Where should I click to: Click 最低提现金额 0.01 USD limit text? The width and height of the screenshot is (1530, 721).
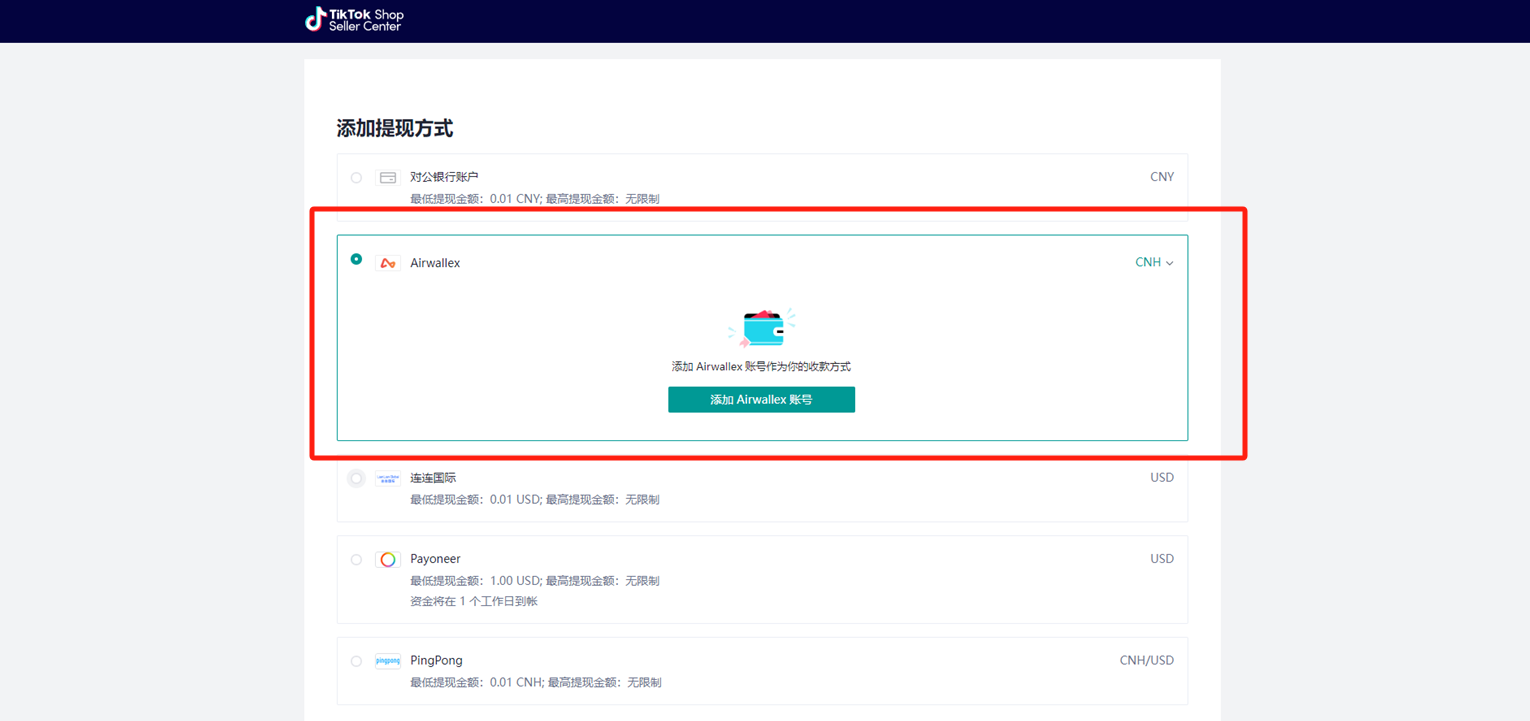pos(535,500)
